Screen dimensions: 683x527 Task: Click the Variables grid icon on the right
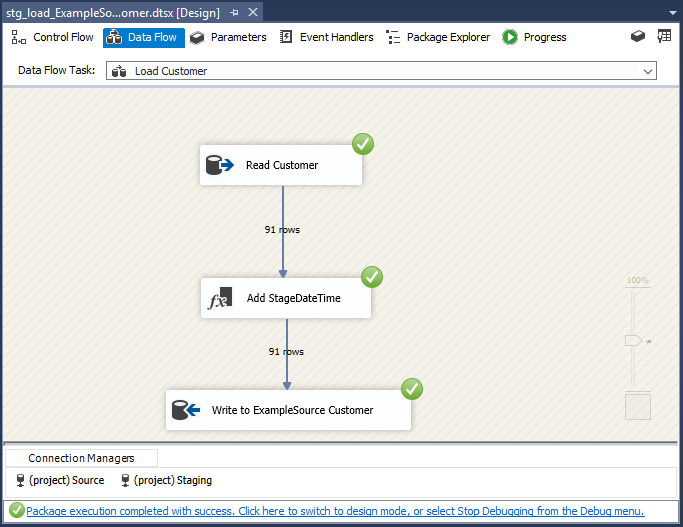[664, 36]
